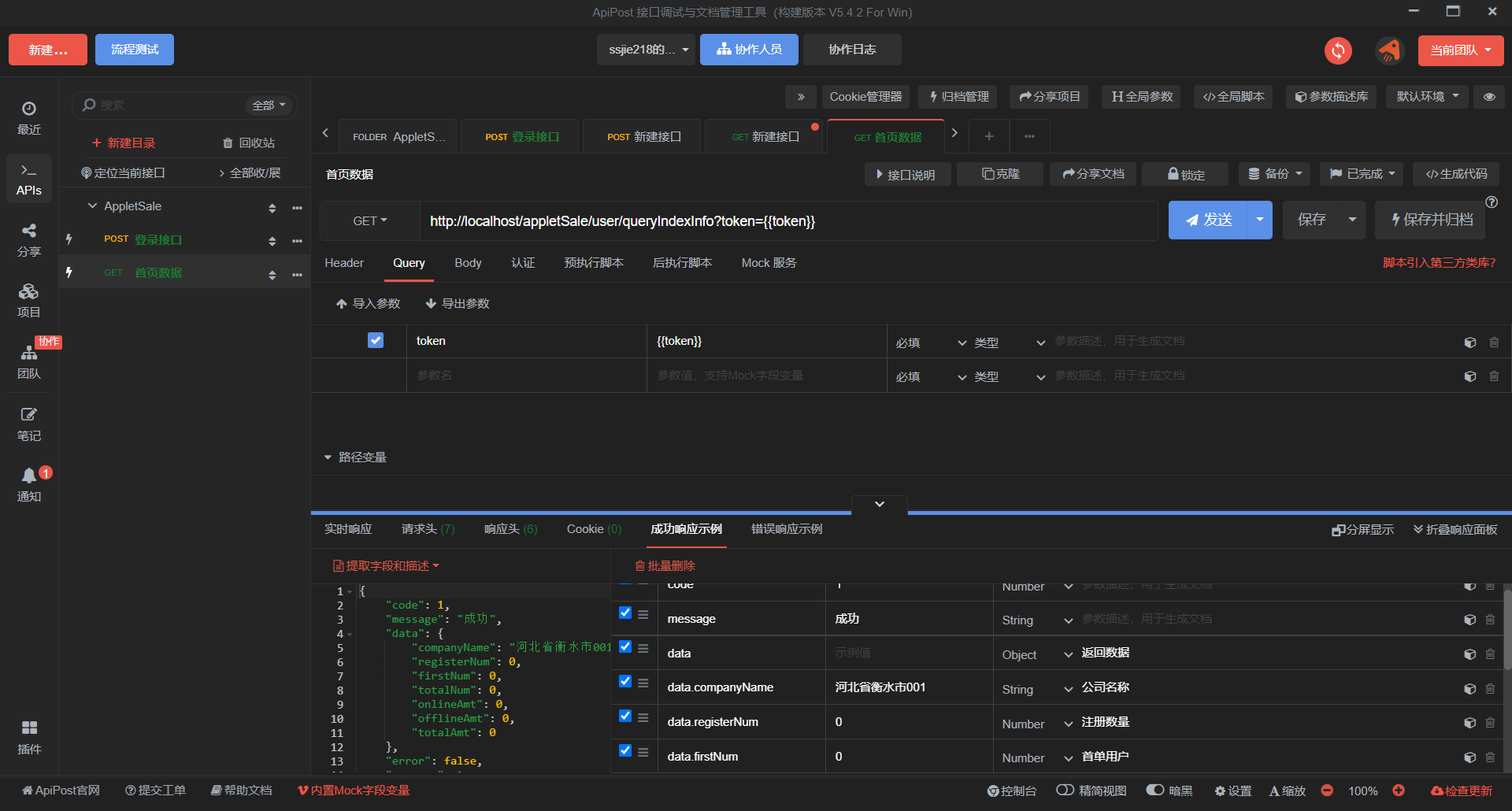Click the 保存并归档 button
Image resolution: width=1512 pixels, height=811 pixels.
pyautogui.click(x=1430, y=220)
